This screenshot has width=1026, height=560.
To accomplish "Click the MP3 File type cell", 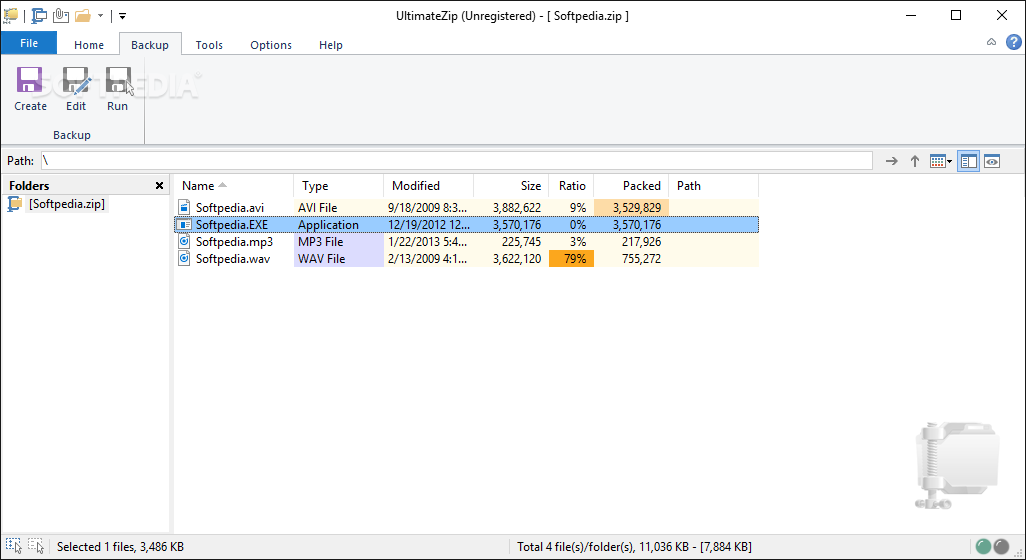I will click(x=339, y=241).
